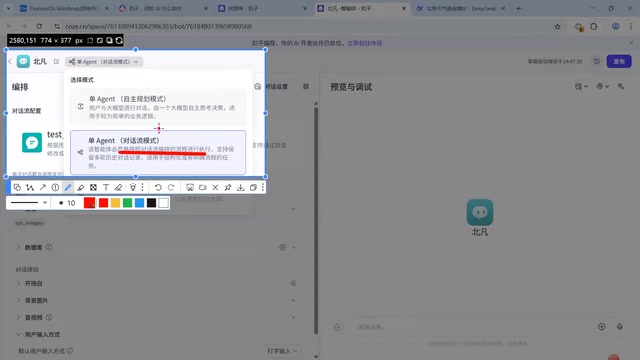Select the eraser tool
Viewport: 640px width, 360px height.
(x=118, y=187)
